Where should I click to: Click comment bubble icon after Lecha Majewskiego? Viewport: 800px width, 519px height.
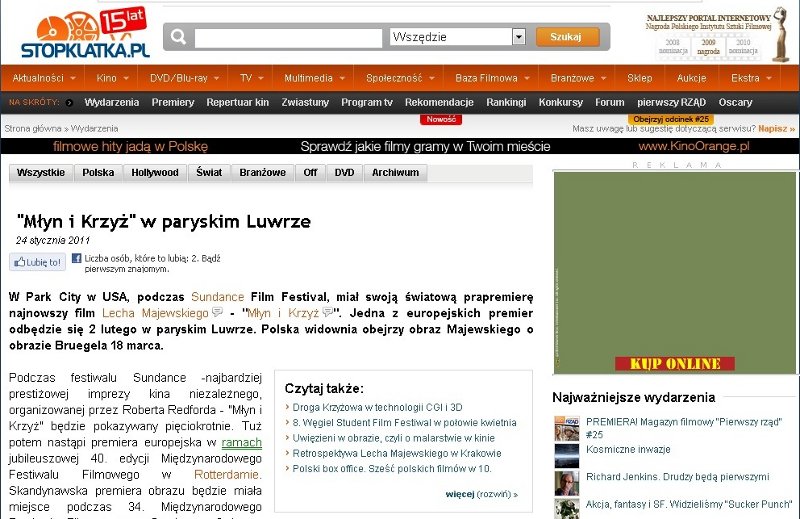(x=217, y=313)
